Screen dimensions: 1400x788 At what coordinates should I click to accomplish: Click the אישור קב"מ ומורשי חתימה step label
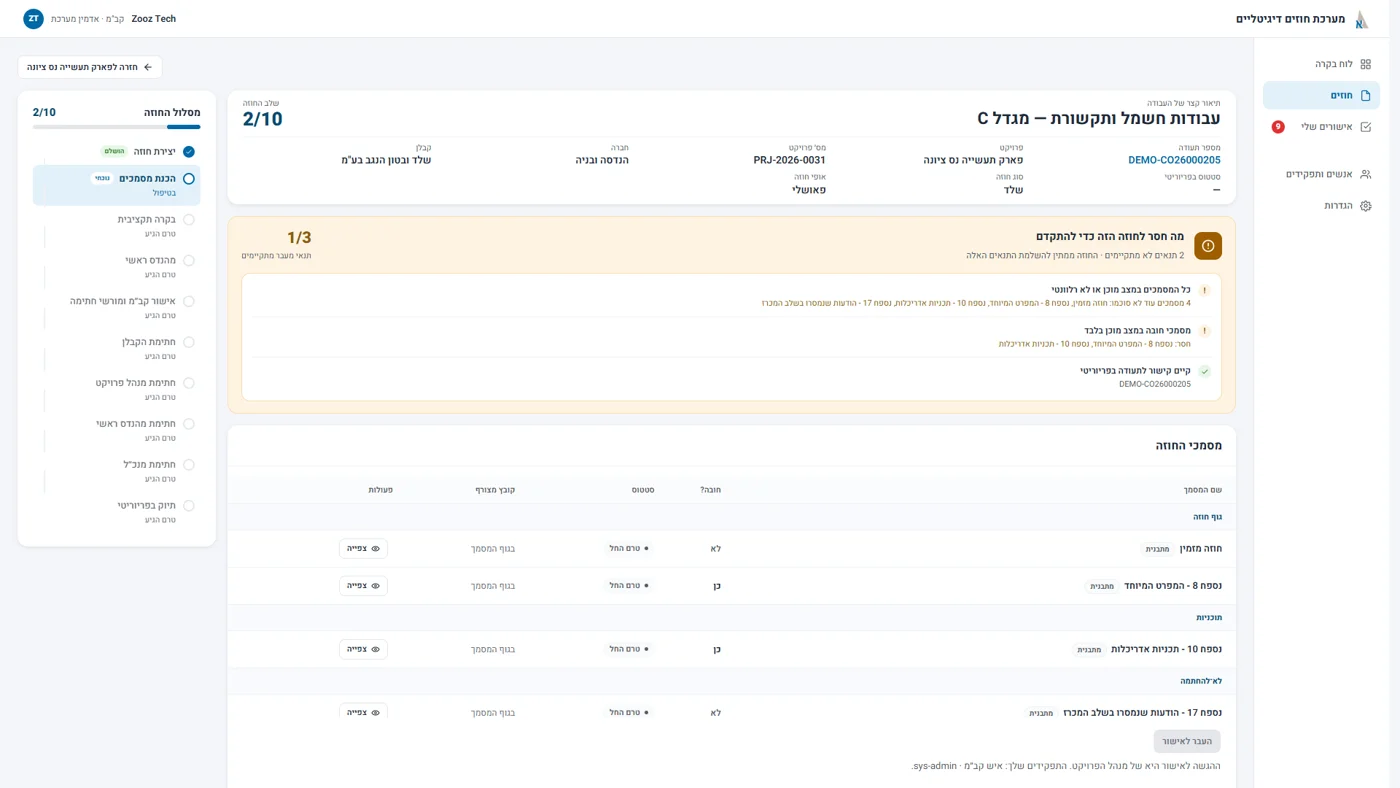[x=123, y=301]
